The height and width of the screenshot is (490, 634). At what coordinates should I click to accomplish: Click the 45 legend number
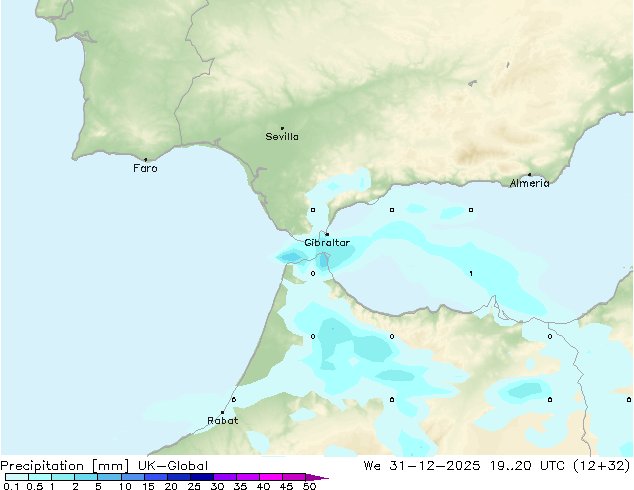pos(286,486)
